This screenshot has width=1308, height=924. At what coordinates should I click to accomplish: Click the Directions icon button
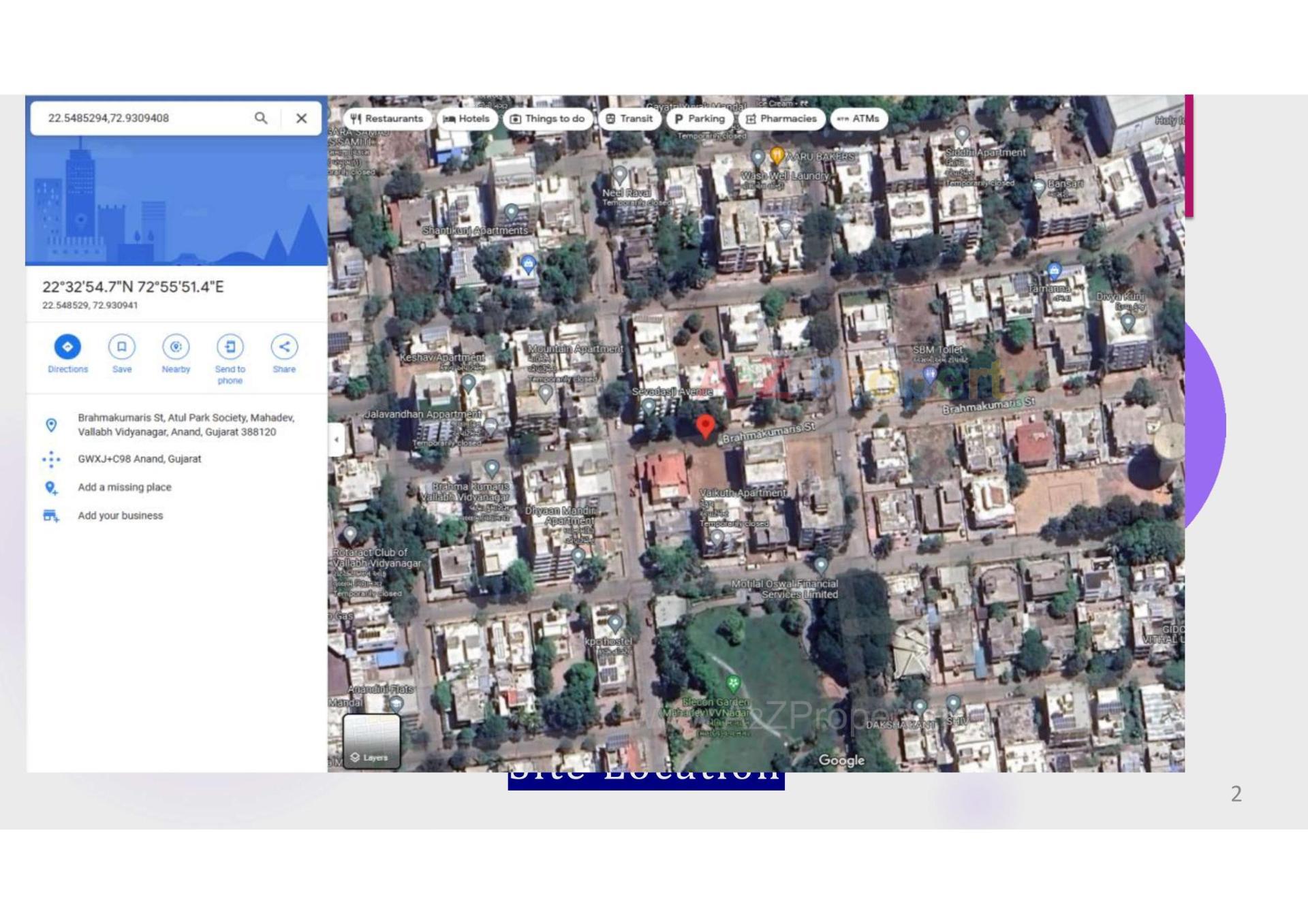click(67, 347)
